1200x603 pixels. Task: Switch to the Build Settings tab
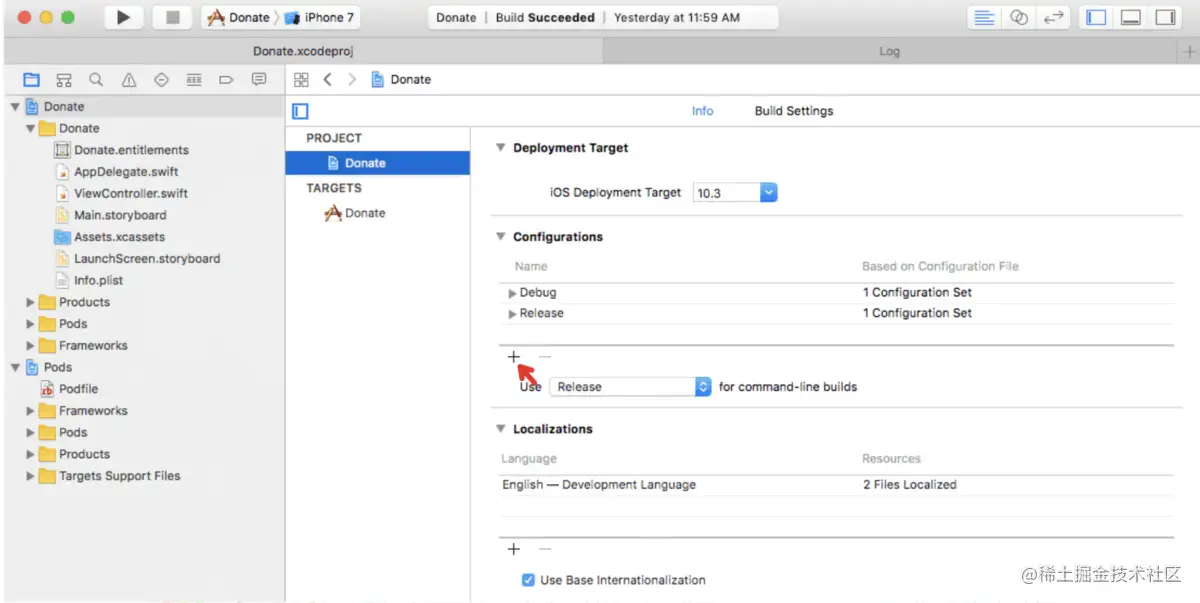click(x=794, y=111)
